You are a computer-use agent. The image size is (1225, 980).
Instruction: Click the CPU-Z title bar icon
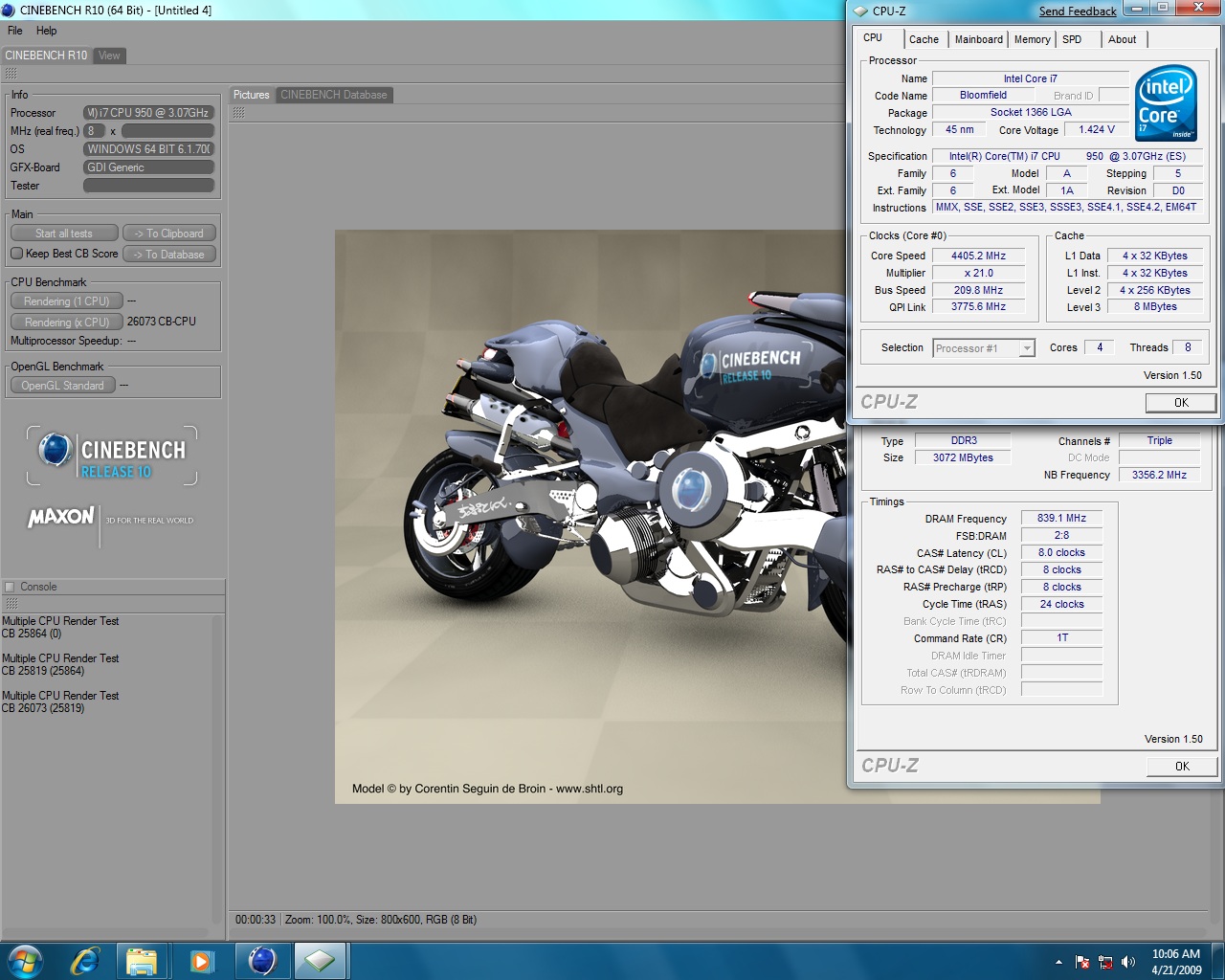[x=860, y=11]
